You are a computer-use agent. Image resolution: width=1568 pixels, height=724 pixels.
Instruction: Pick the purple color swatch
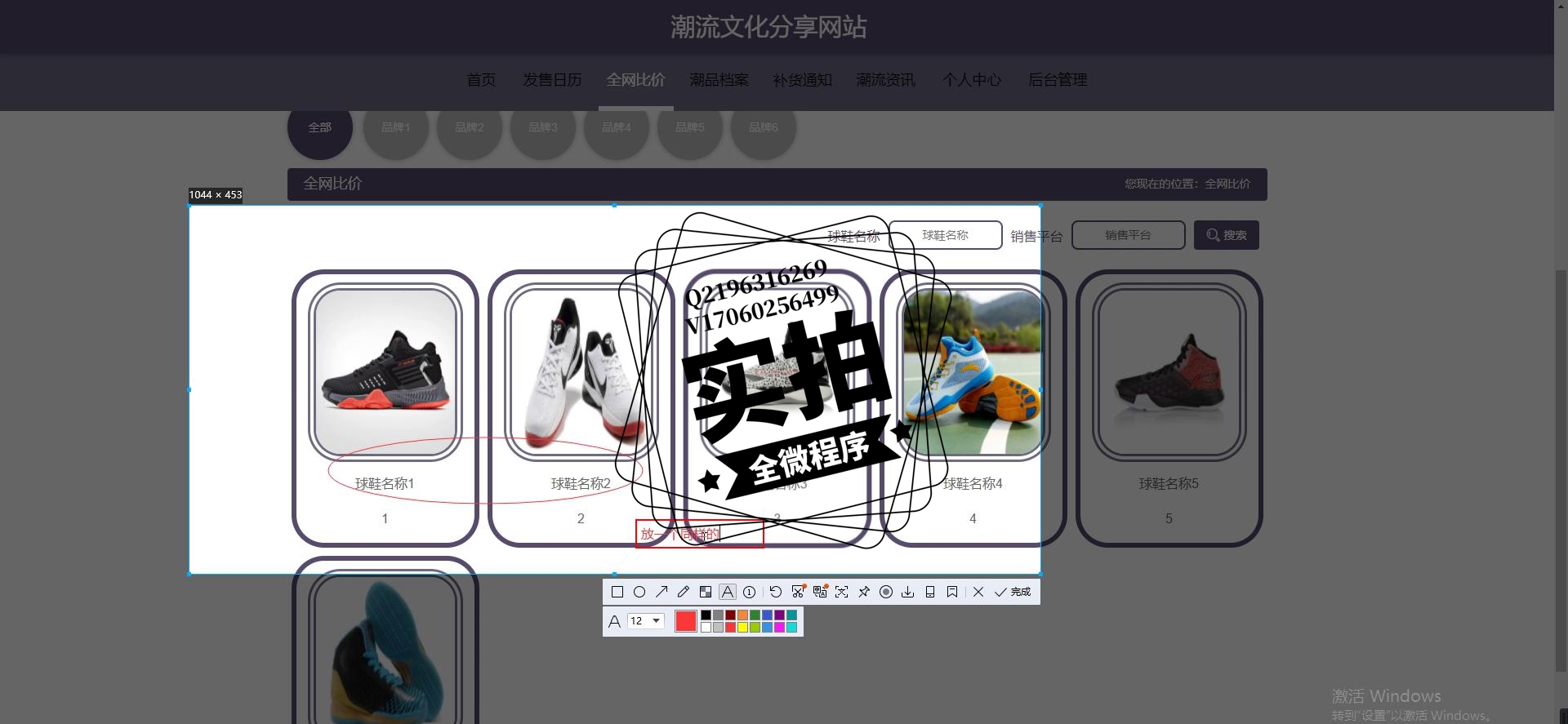779,615
